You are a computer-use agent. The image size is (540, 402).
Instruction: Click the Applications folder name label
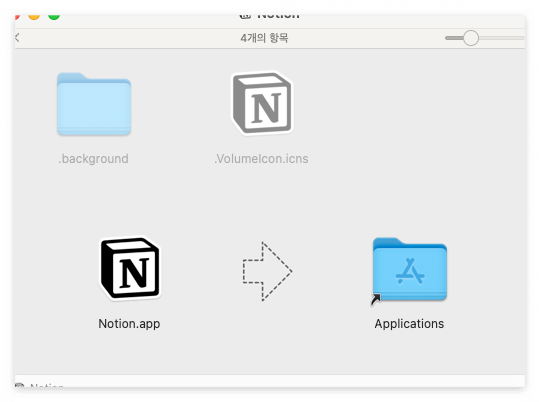(x=409, y=324)
